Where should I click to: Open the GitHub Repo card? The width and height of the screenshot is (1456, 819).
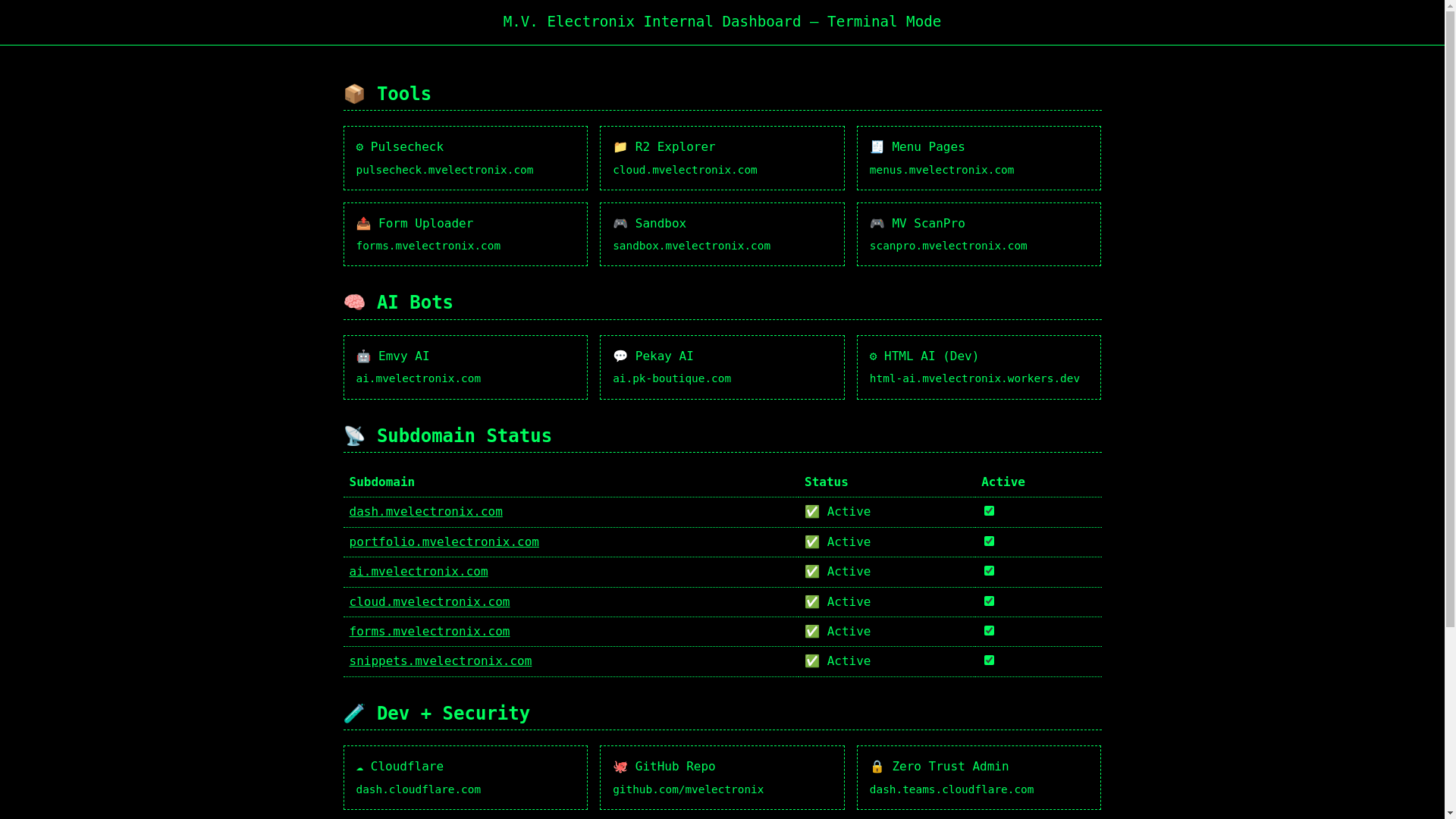722,777
